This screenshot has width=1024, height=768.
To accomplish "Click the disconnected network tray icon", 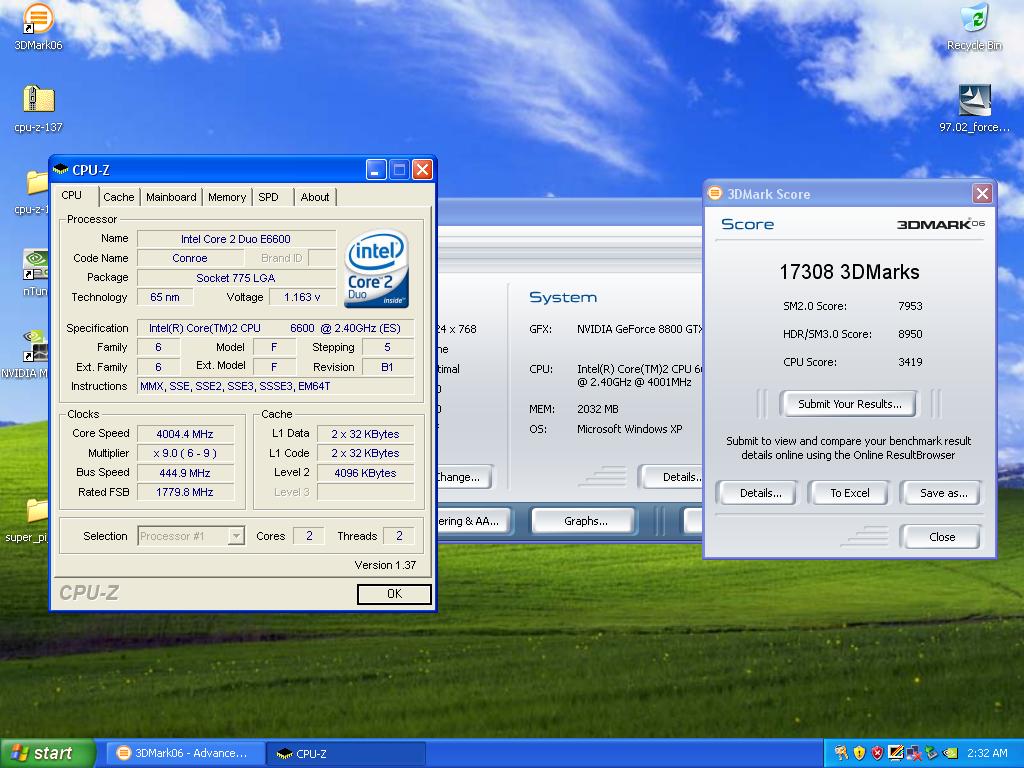I will click(x=913, y=753).
